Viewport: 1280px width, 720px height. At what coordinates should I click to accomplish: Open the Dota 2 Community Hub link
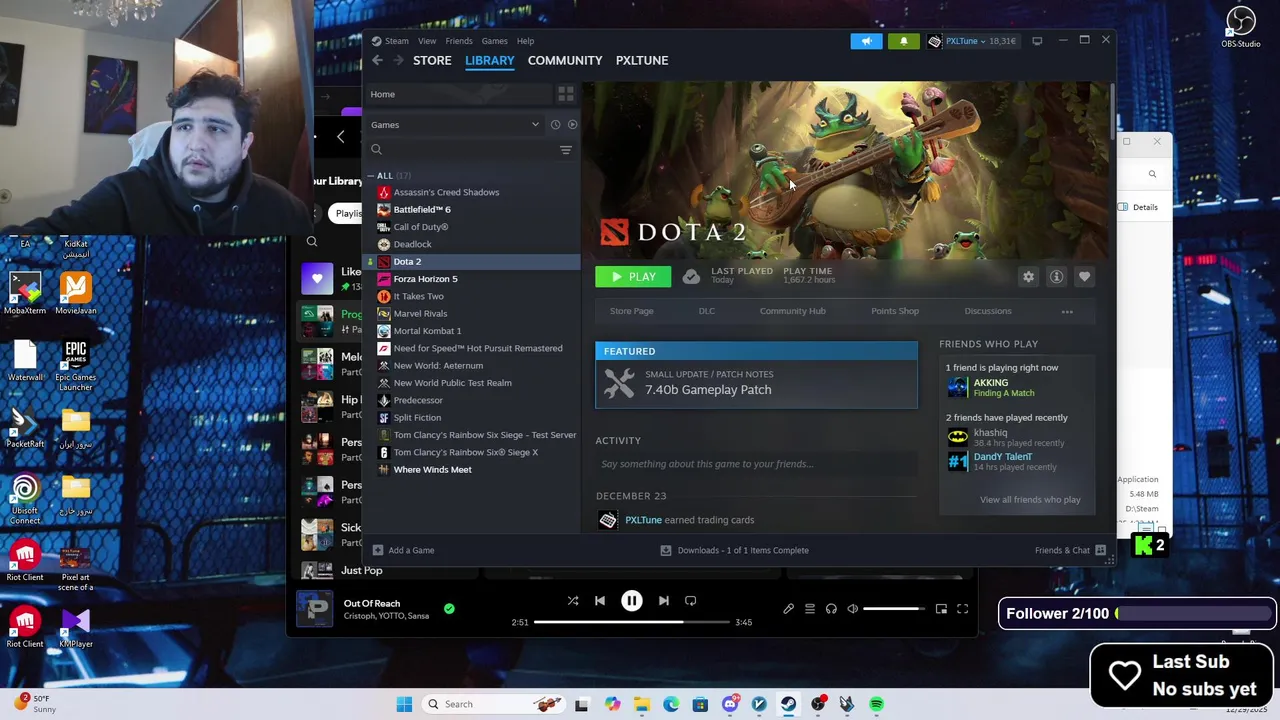[x=792, y=311]
